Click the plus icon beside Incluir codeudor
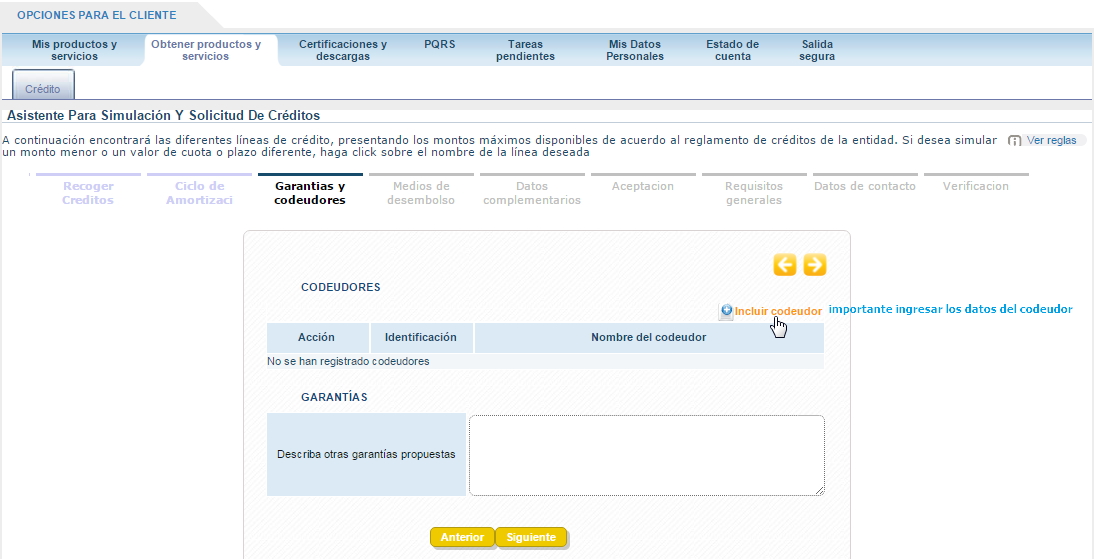1094x559 pixels. pos(726,311)
